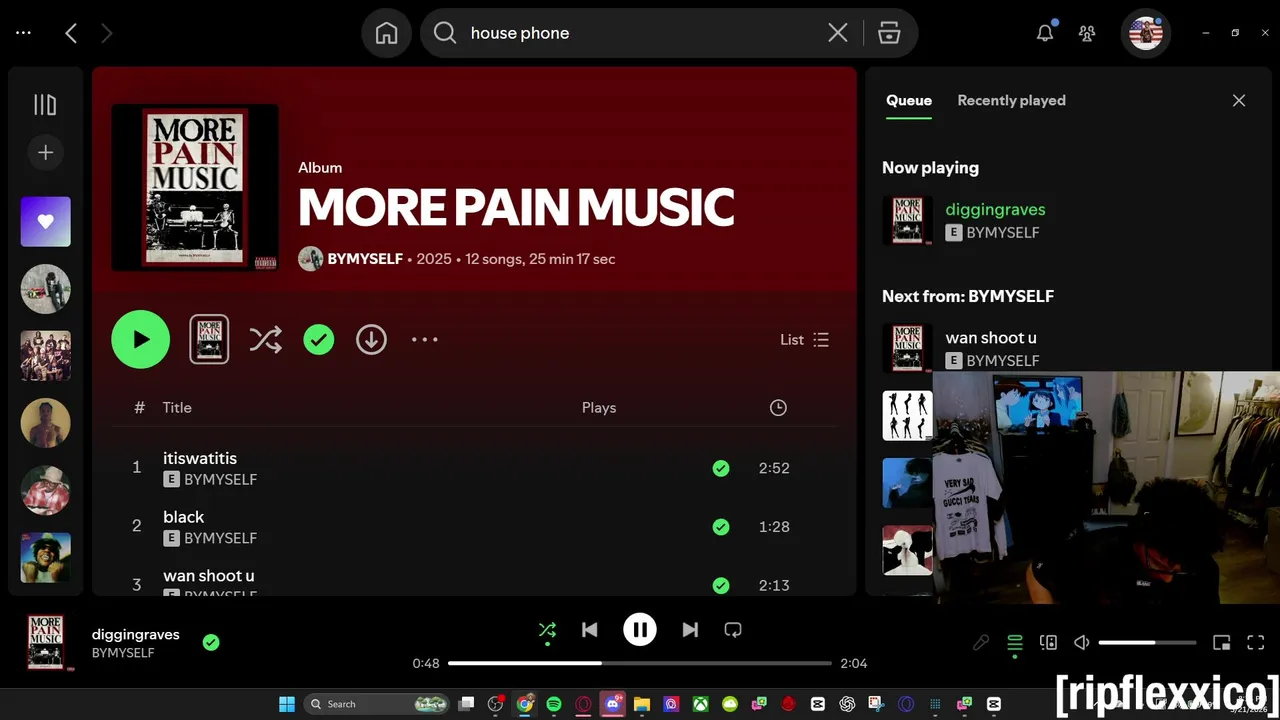Skip to the previous track

(x=590, y=630)
